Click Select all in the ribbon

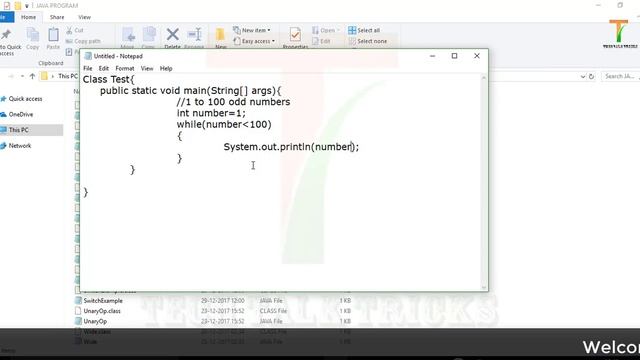[364, 30]
